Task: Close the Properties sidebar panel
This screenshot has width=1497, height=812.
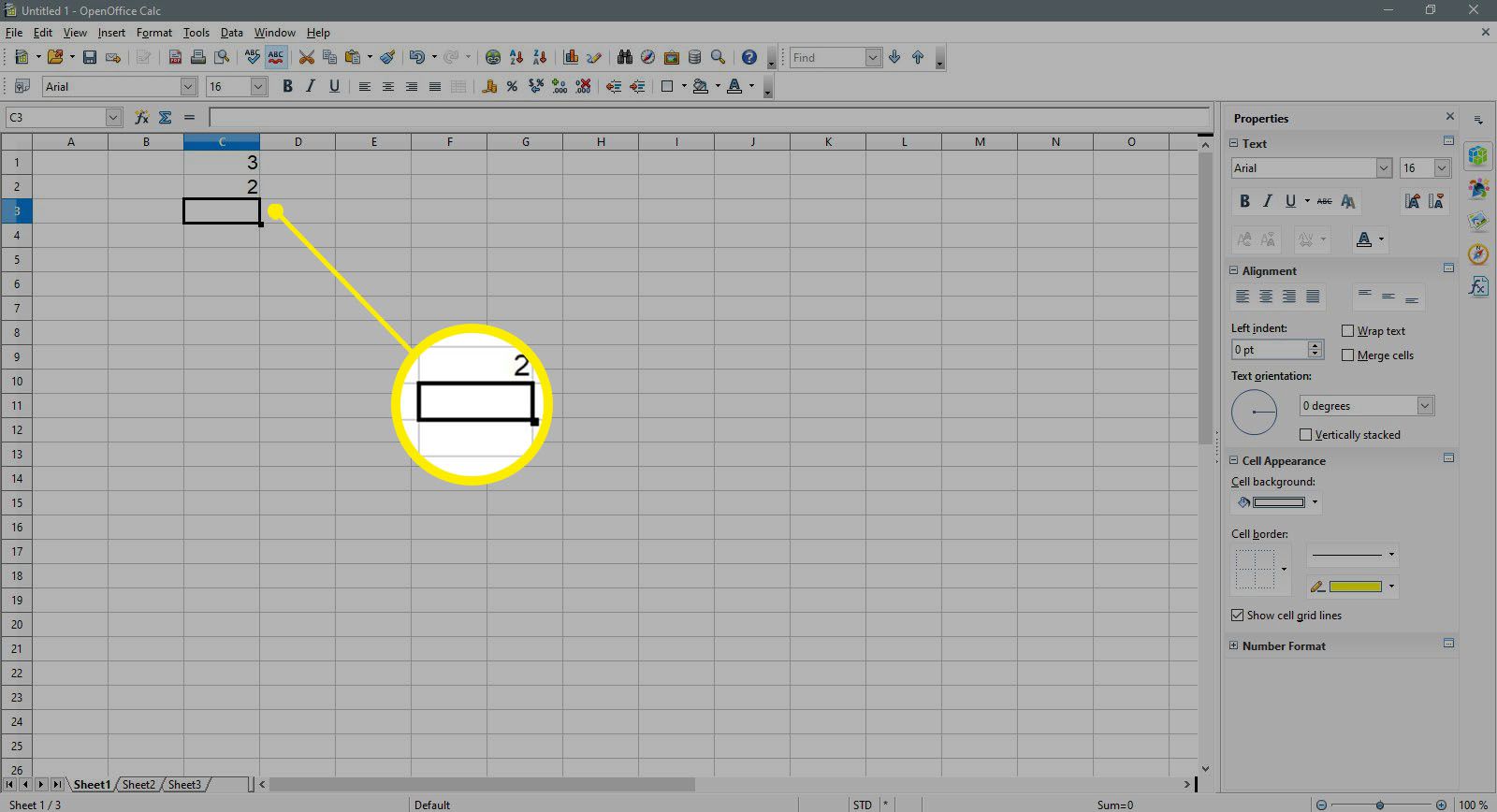Action: [1450, 117]
